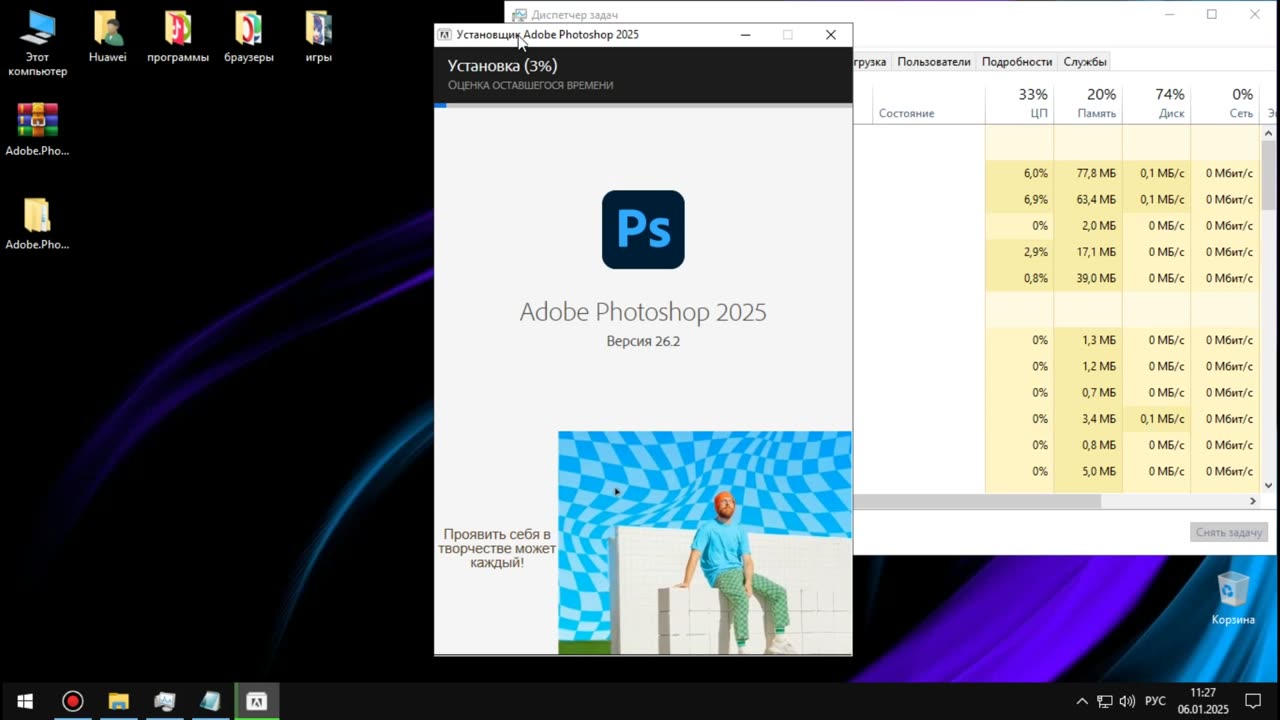Image resolution: width=1280 pixels, height=720 pixels.
Task: Click Task Manager horizontal scrollbar
Action: pyautogui.click(x=977, y=501)
